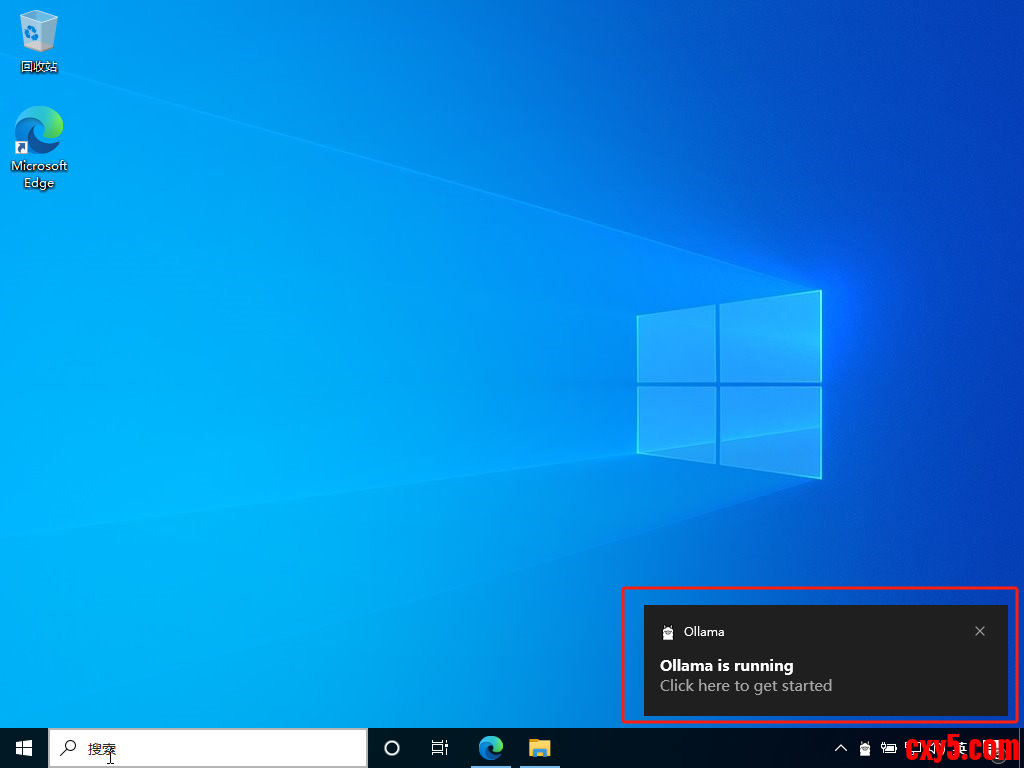This screenshot has height=768, width=1024.
Task: Toggle the 英 input method indicator
Action: [x=962, y=748]
